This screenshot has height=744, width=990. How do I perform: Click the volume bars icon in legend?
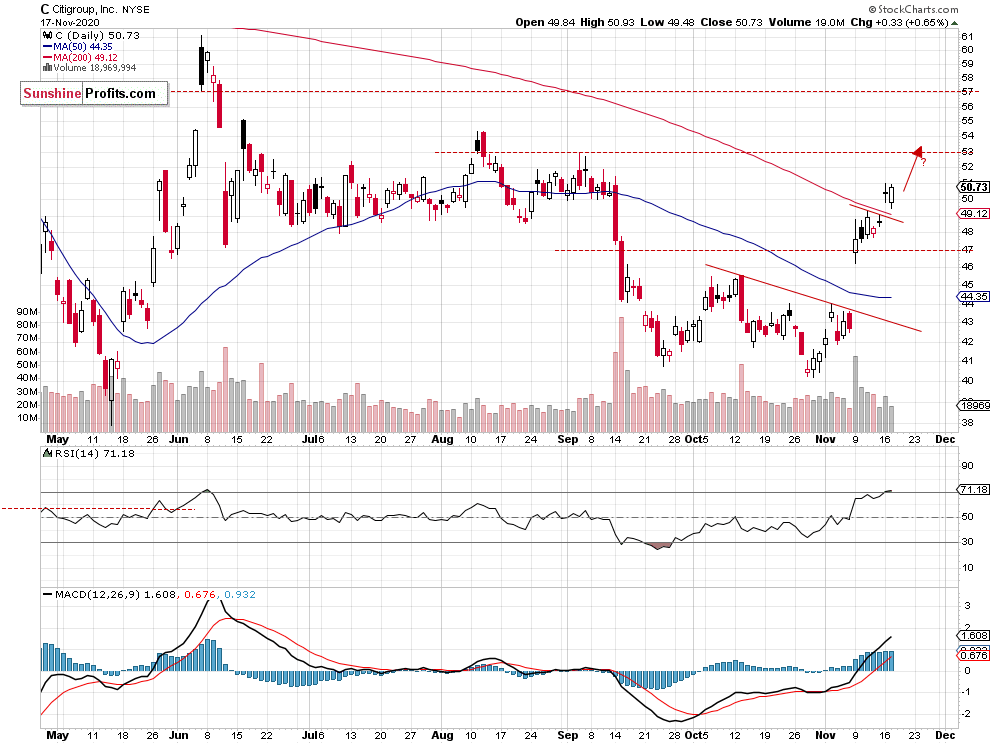pyautogui.click(x=47, y=68)
